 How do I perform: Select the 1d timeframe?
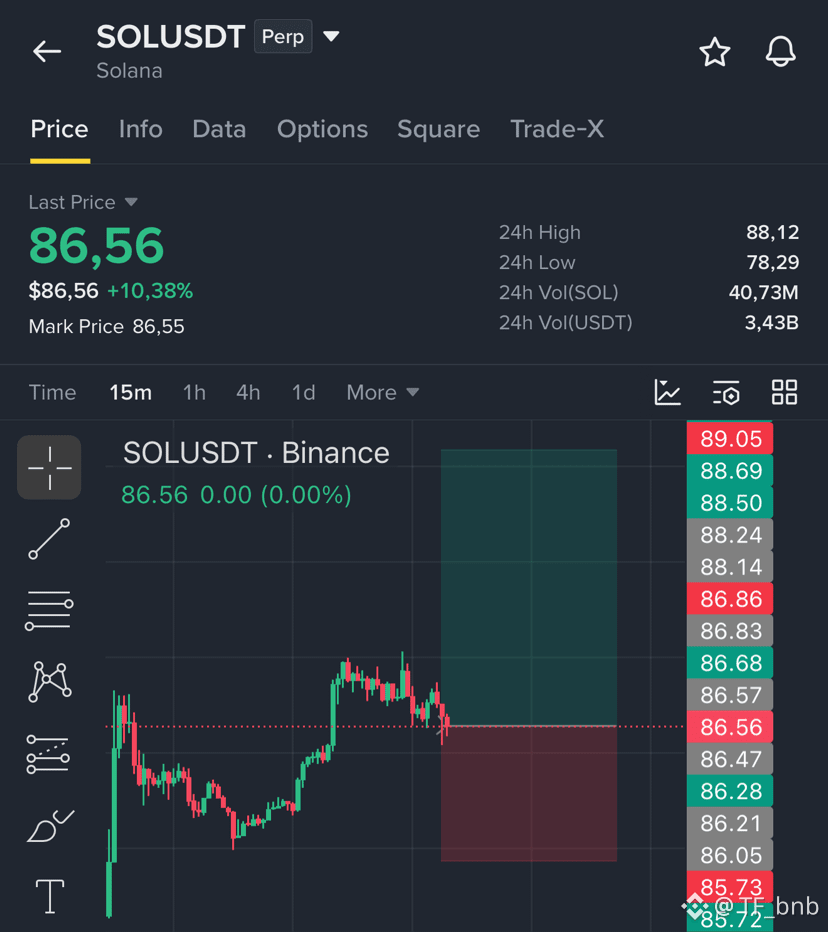[x=303, y=392]
